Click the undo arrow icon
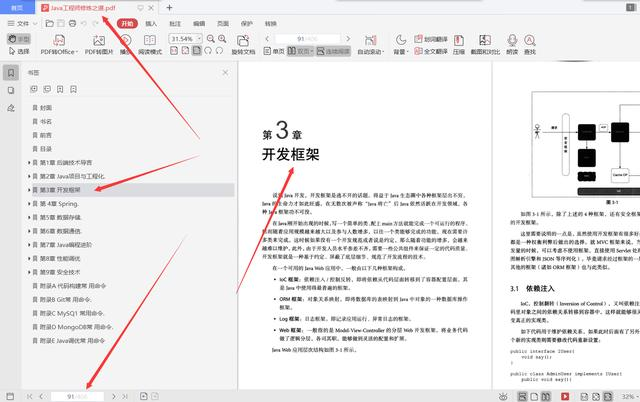This screenshot has height=402, width=640. pos(84,23)
